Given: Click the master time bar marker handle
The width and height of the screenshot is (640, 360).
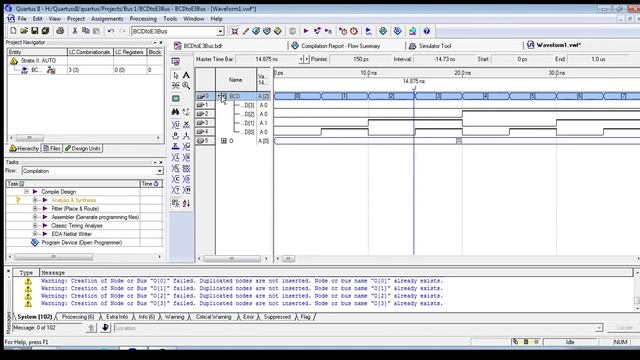Looking at the screenshot, I should [414, 87].
